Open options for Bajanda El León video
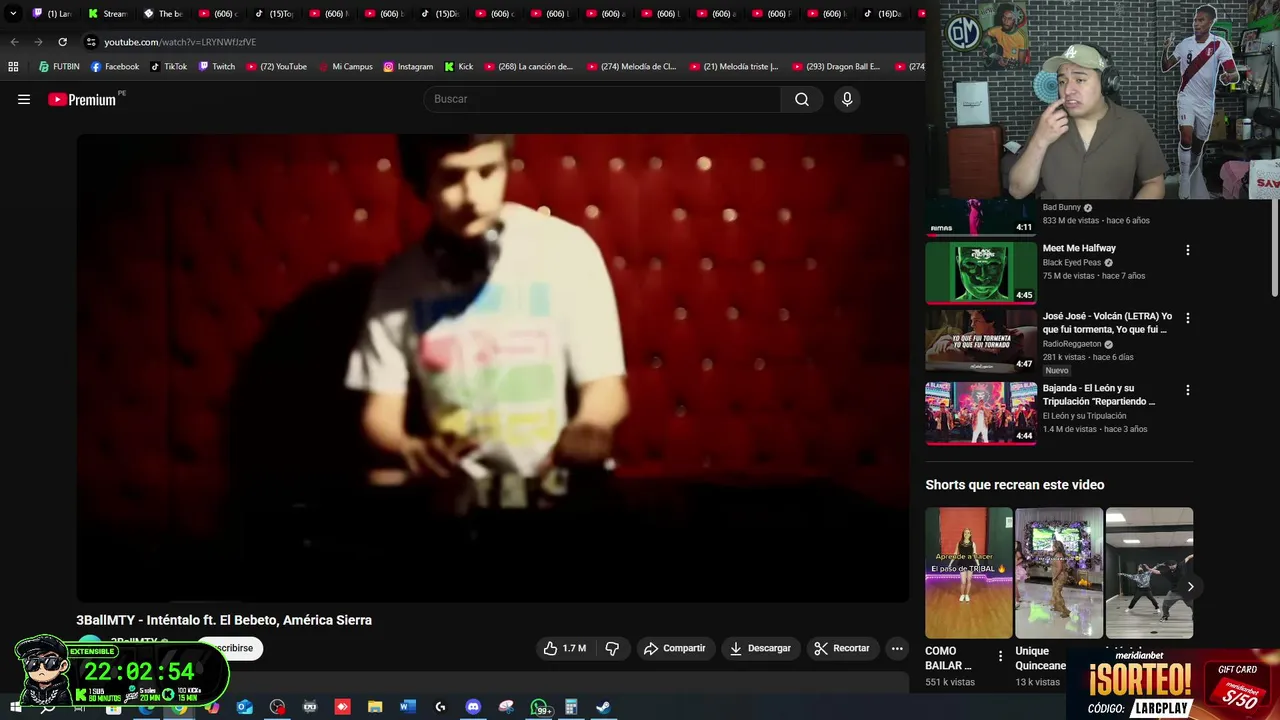 1188,390
